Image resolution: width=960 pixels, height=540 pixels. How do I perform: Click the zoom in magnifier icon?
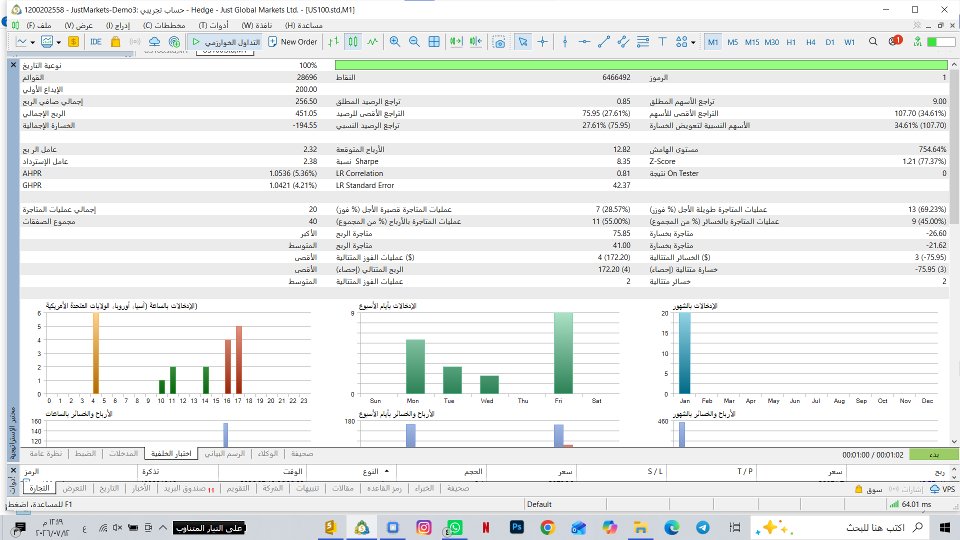[x=395, y=42]
